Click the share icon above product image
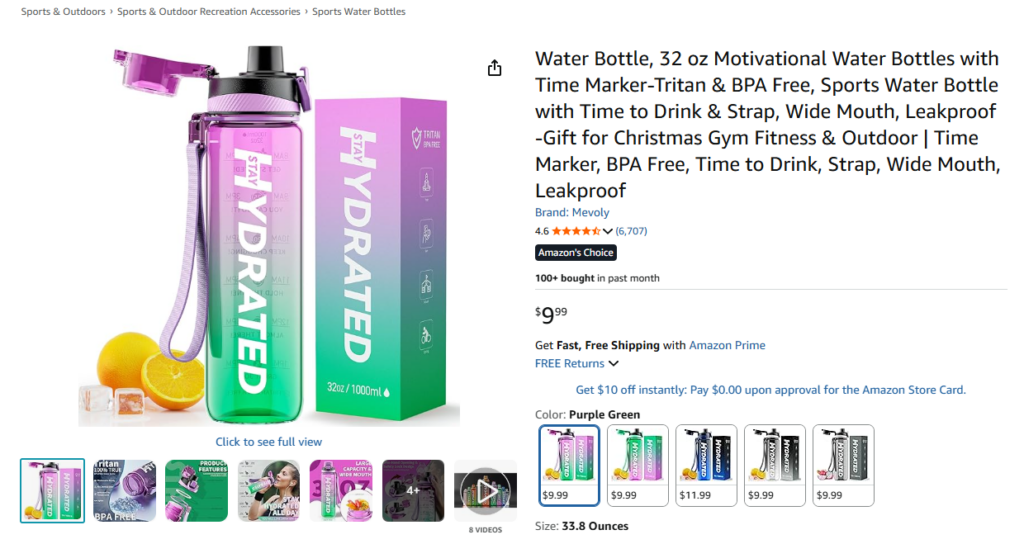 (x=494, y=68)
